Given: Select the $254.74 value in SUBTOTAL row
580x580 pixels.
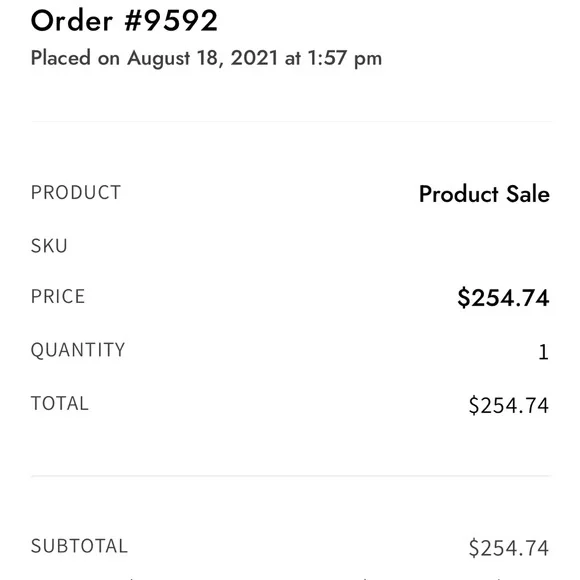Looking at the screenshot, I should (x=509, y=548).
